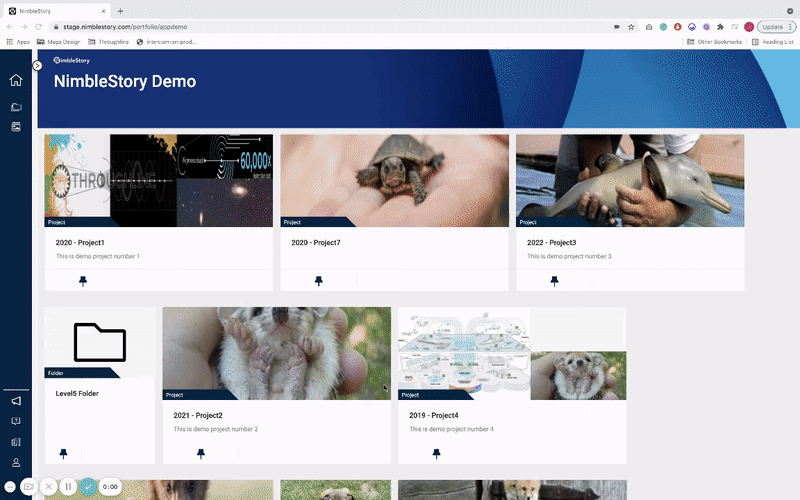Go to Home in the sidebar

(16, 81)
